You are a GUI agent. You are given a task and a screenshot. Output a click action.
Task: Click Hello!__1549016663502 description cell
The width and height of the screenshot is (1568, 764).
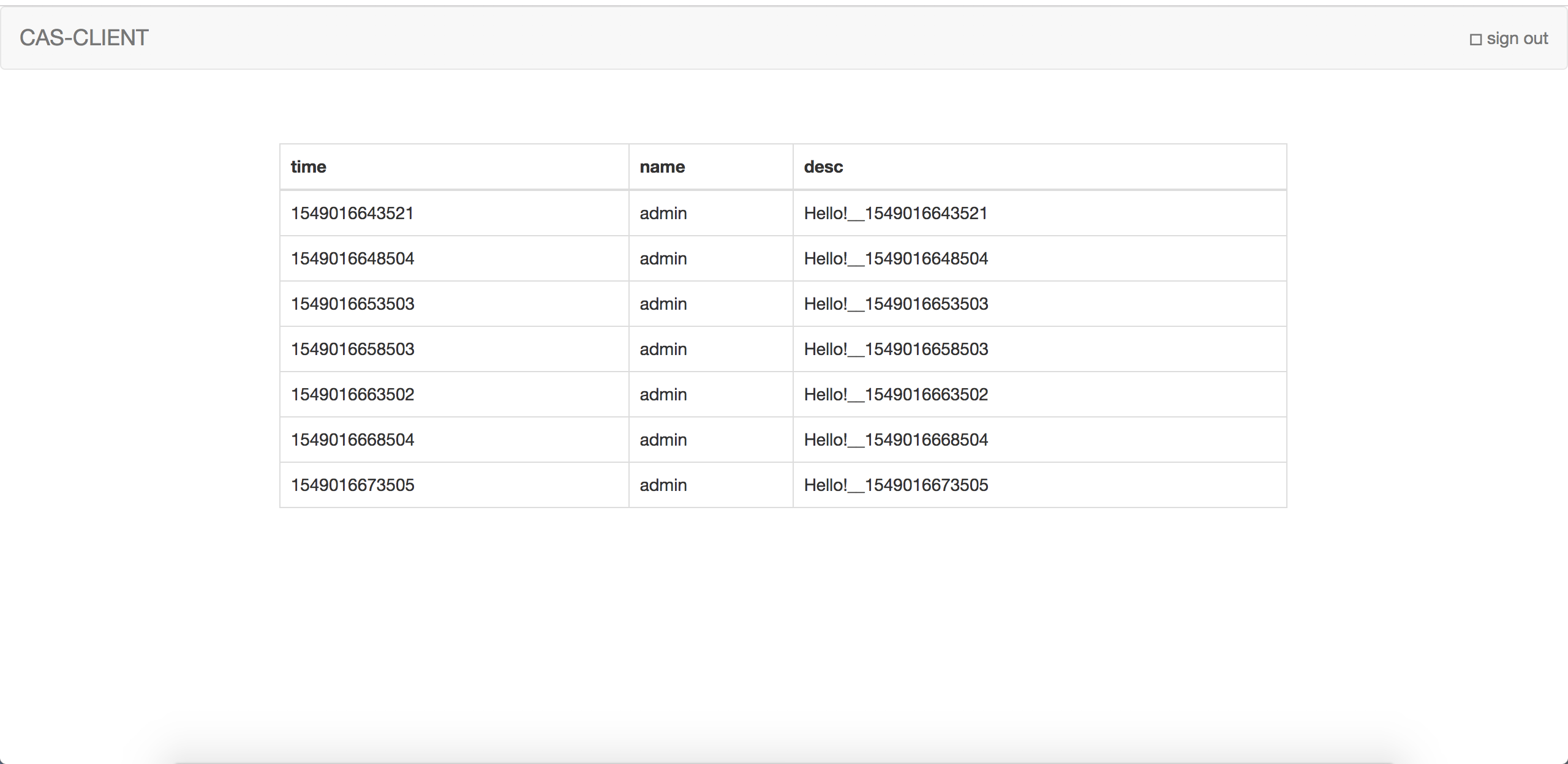pyautogui.click(x=895, y=394)
